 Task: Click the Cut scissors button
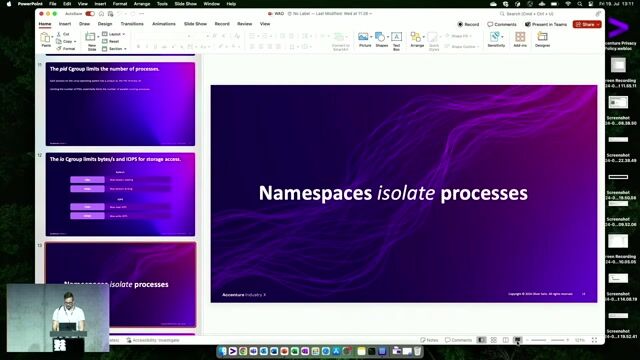click(63, 34)
